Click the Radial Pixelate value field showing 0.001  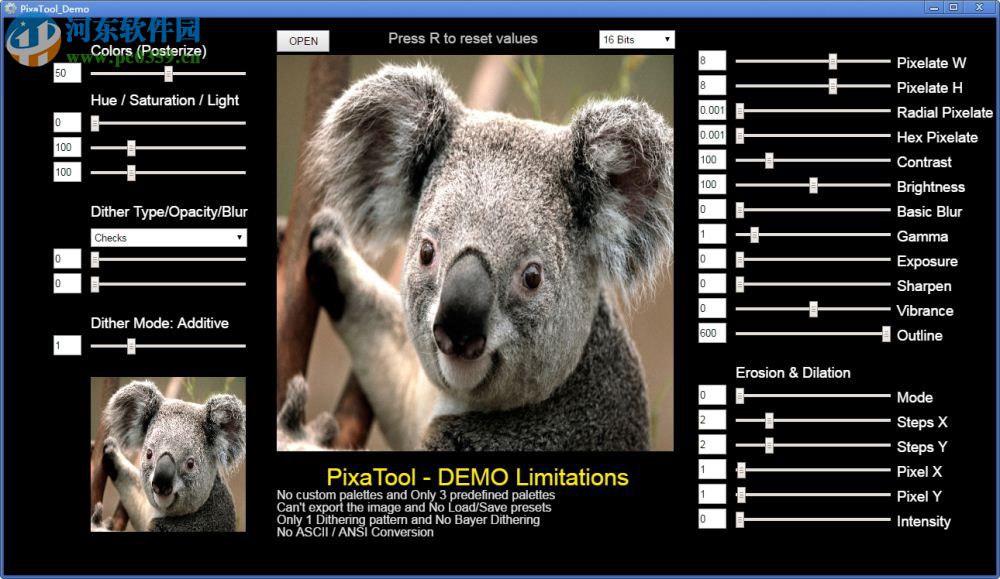click(x=711, y=112)
